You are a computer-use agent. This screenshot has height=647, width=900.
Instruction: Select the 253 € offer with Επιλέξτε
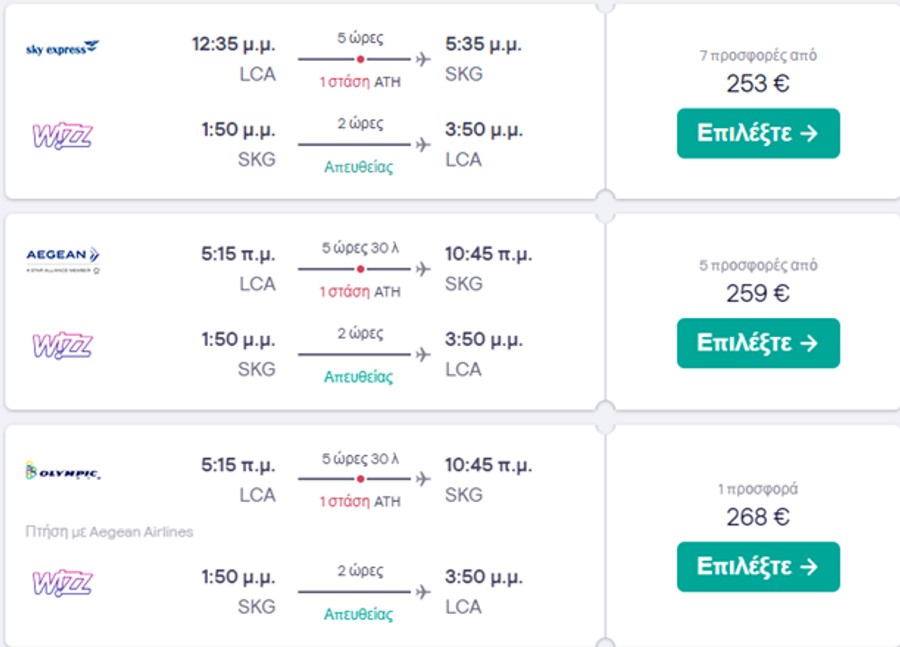[758, 133]
